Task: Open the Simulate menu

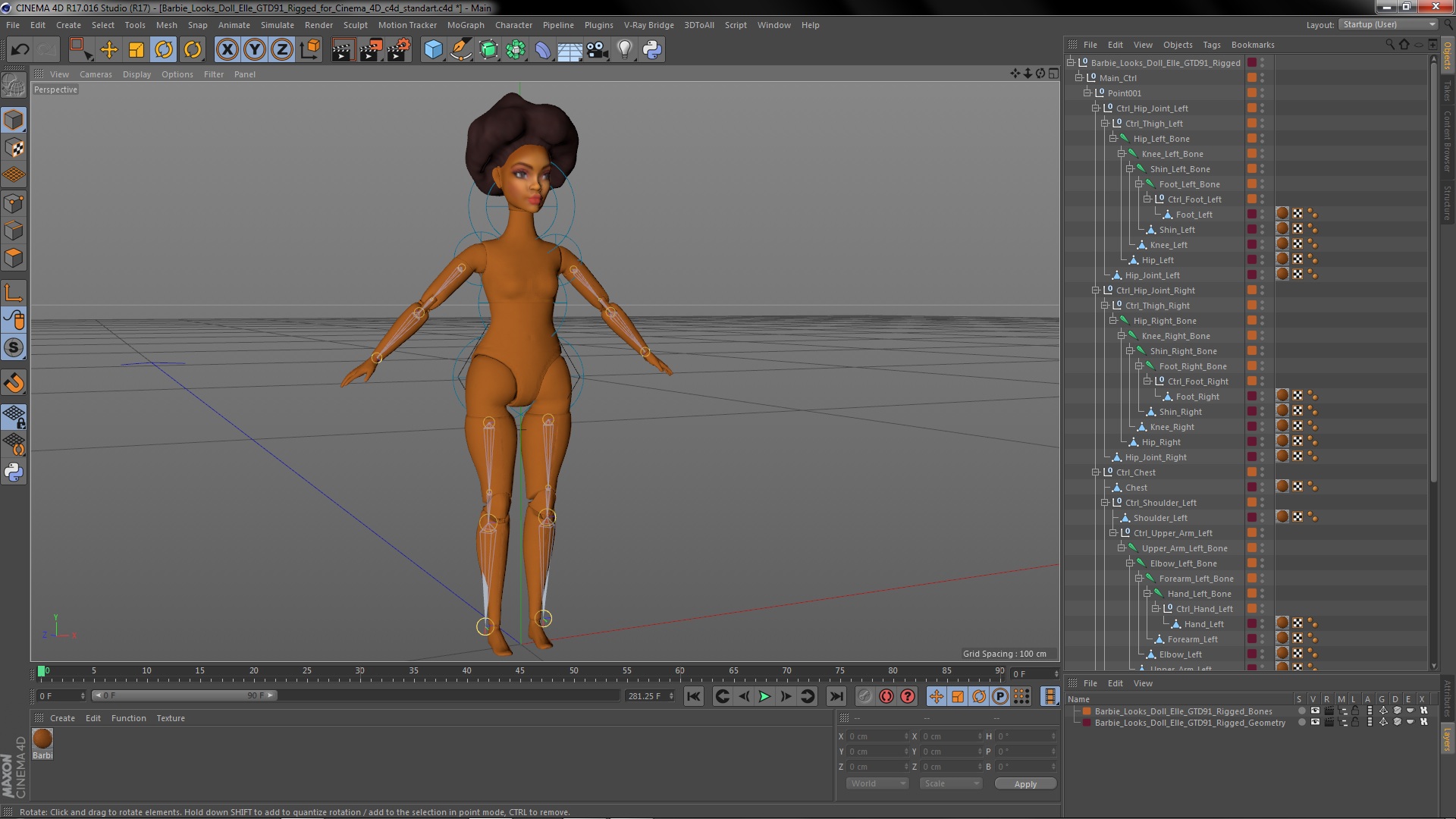Action: coord(278,25)
